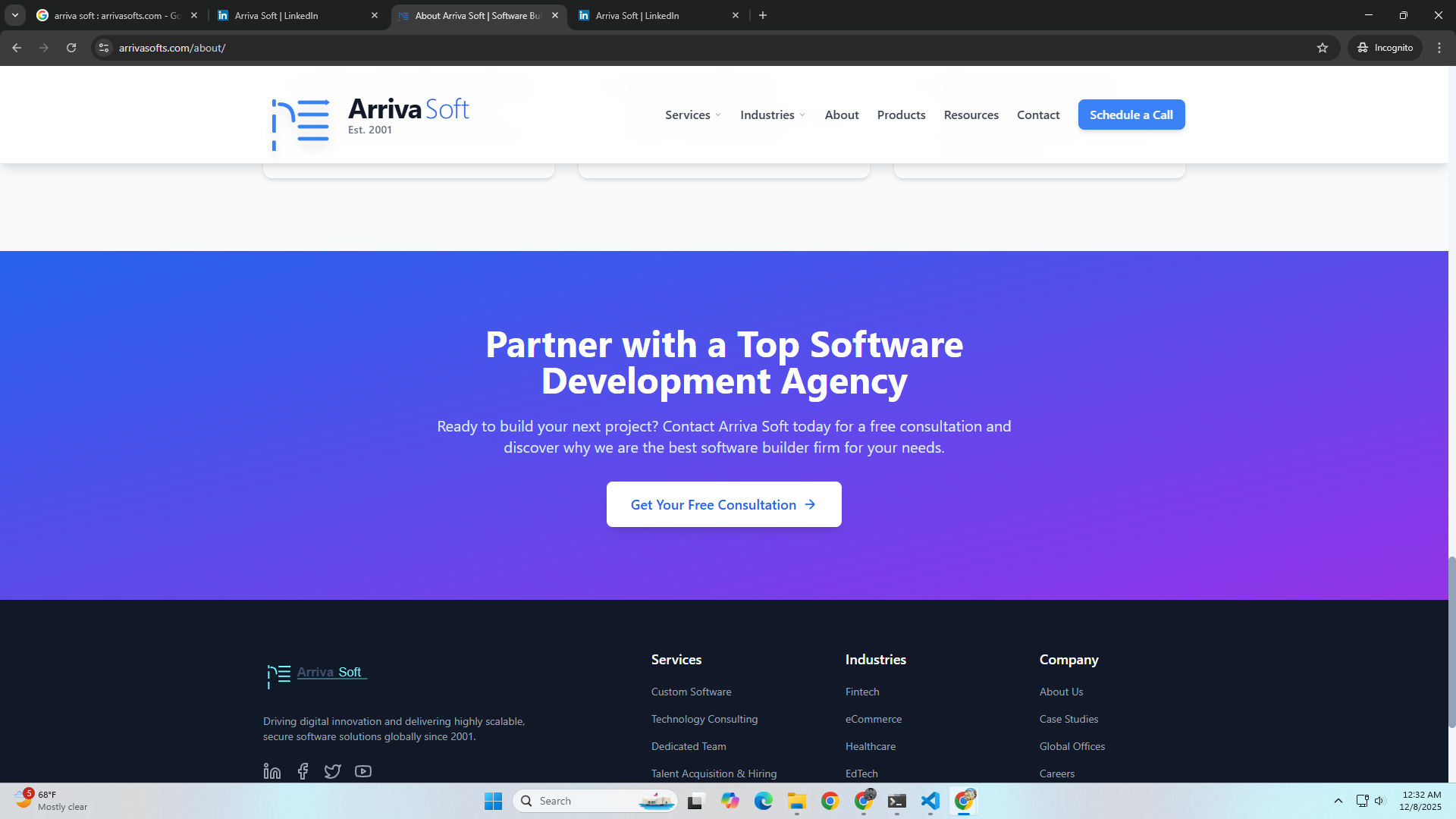Click the Schedule a Call button
Screen dimensions: 1456x819
click(1131, 115)
